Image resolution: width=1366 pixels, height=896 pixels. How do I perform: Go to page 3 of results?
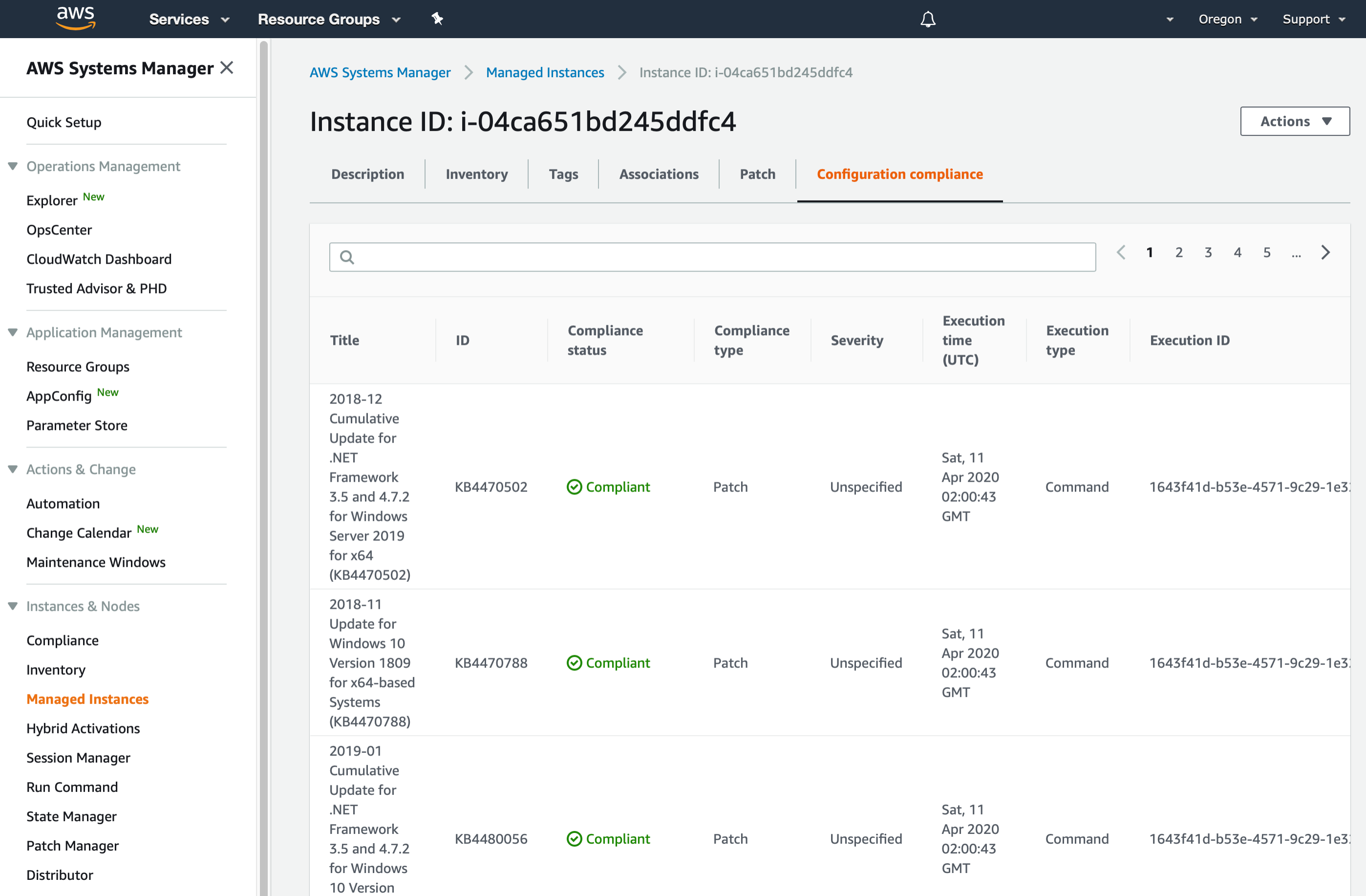click(1208, 252)
